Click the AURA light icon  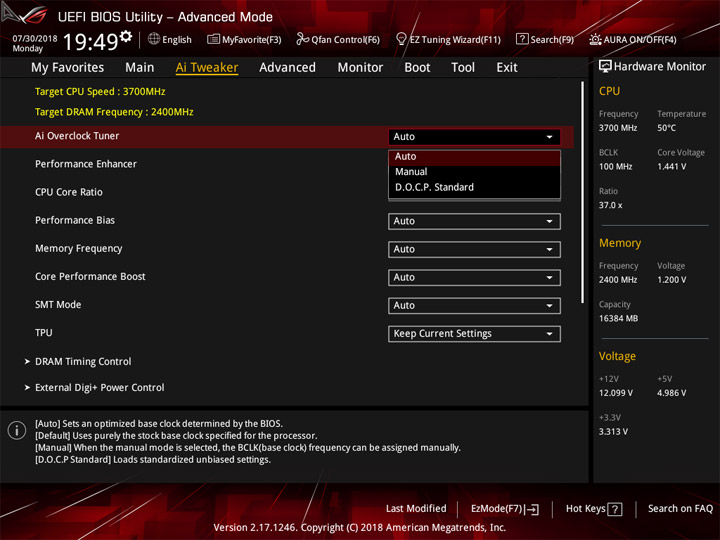tap(595, 39)
